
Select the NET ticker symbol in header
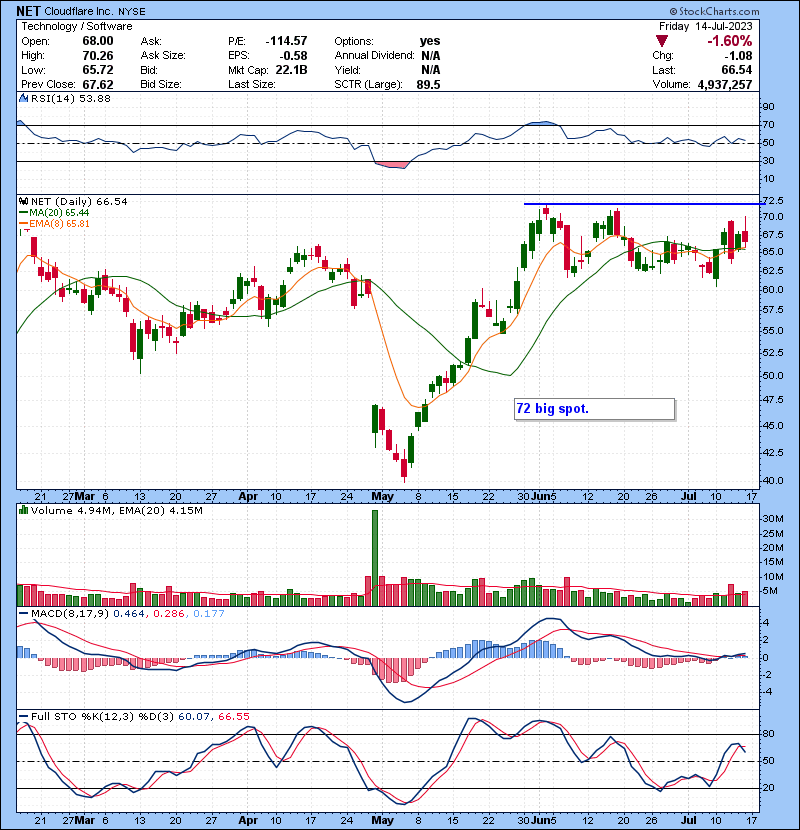(28, 11)
